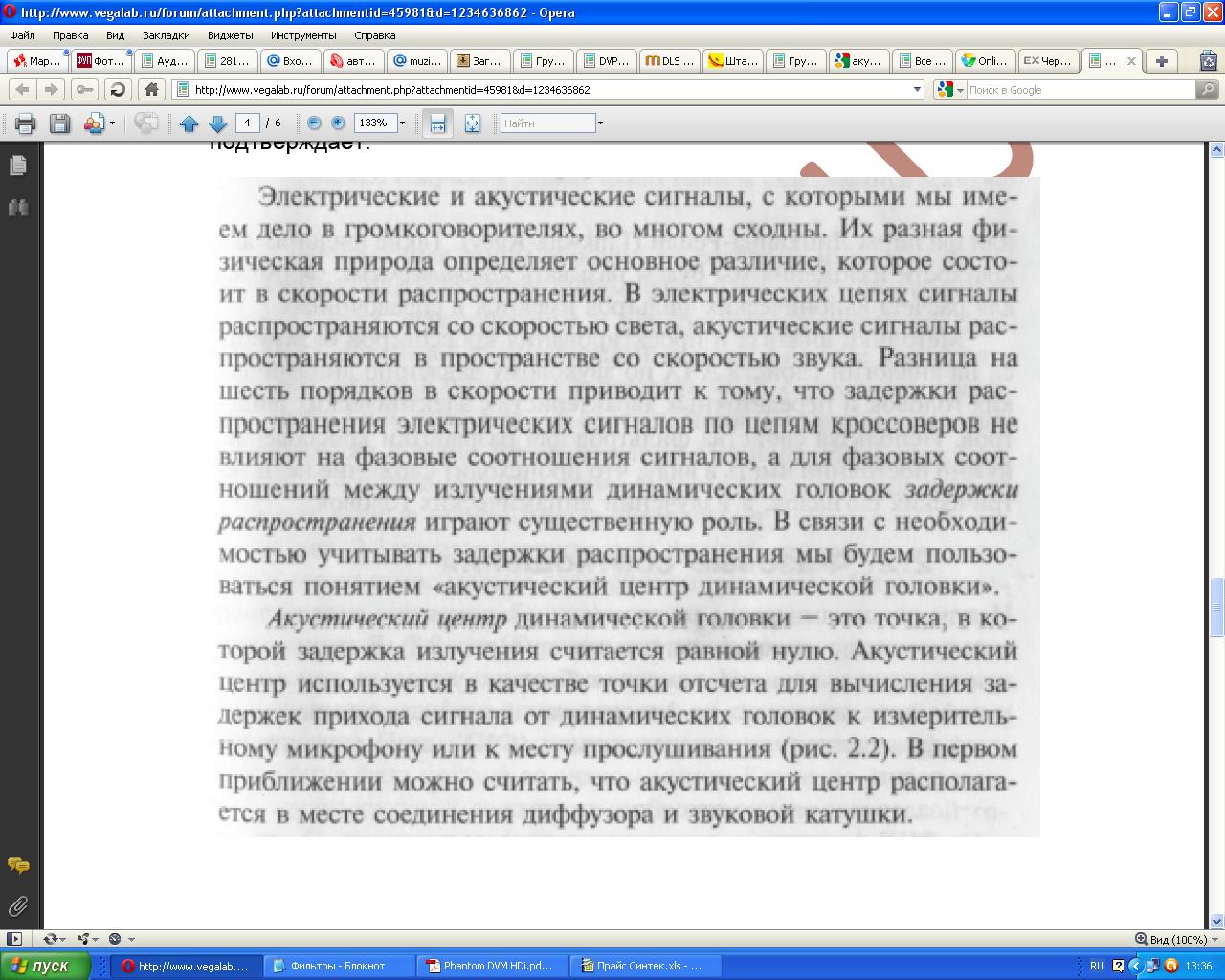The height and width of the screenshot is (980, 1225).
Task: Open the Фильтры - Блокнот taskbar window
Action: pos(338,966)
